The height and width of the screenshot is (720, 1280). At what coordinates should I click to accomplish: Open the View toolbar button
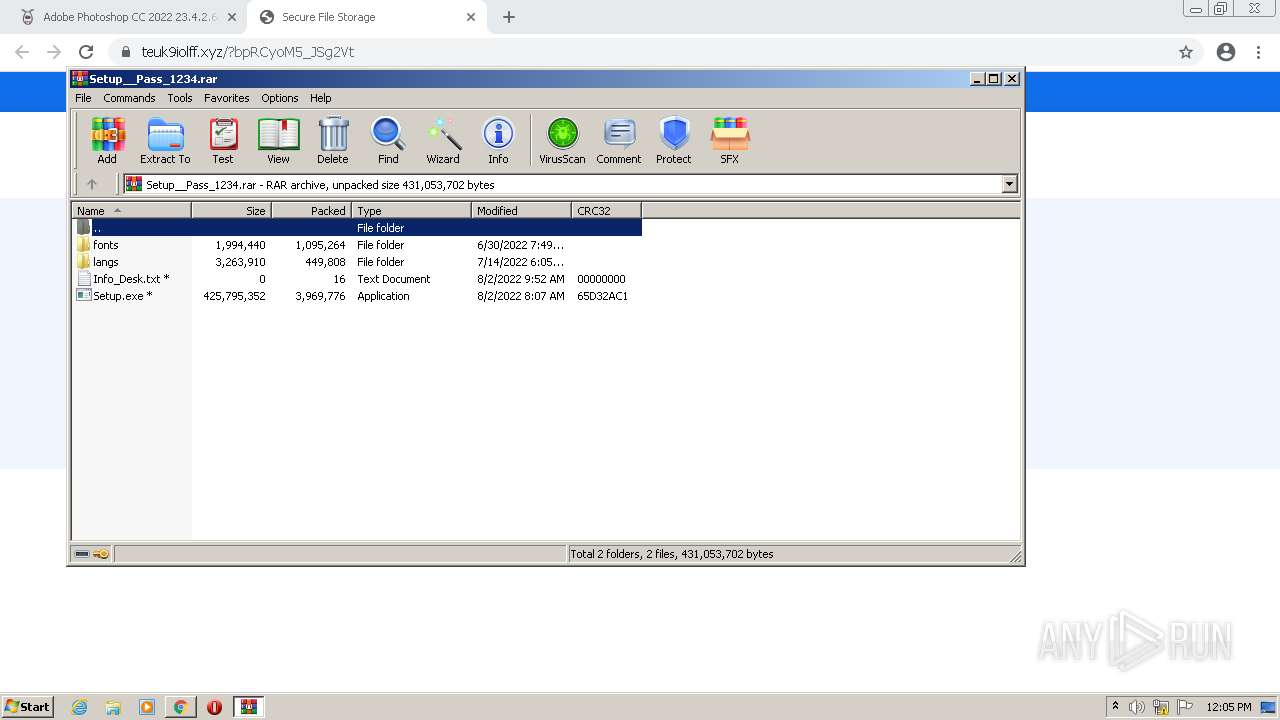pyautogui.click(x=278, y=140)
